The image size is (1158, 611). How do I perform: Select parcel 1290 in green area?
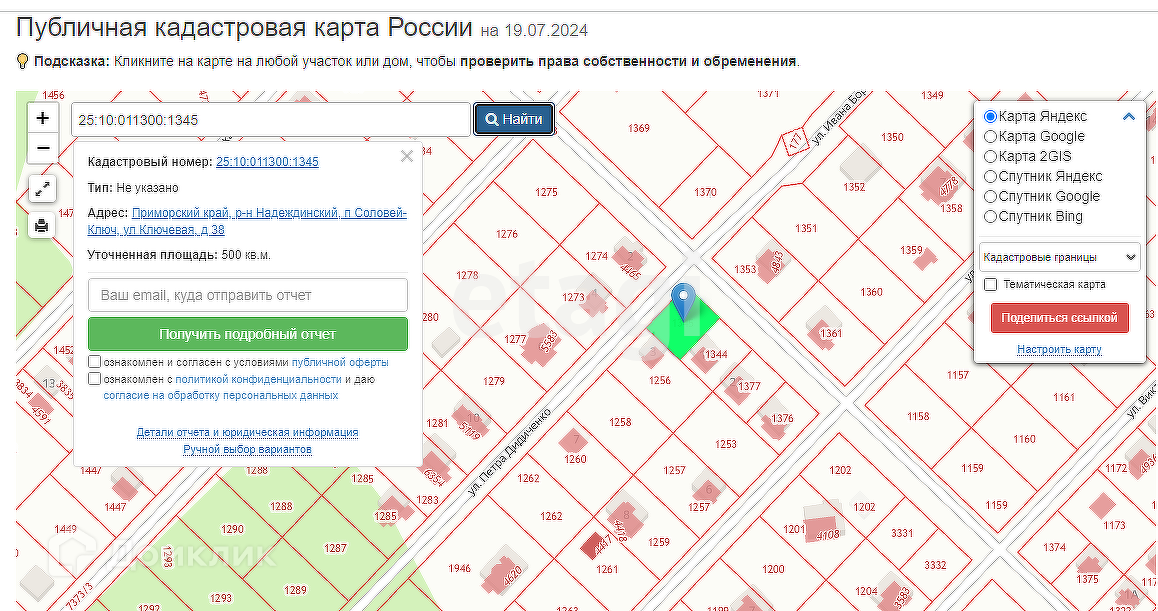pyautogui.click(x=232, y=529)
